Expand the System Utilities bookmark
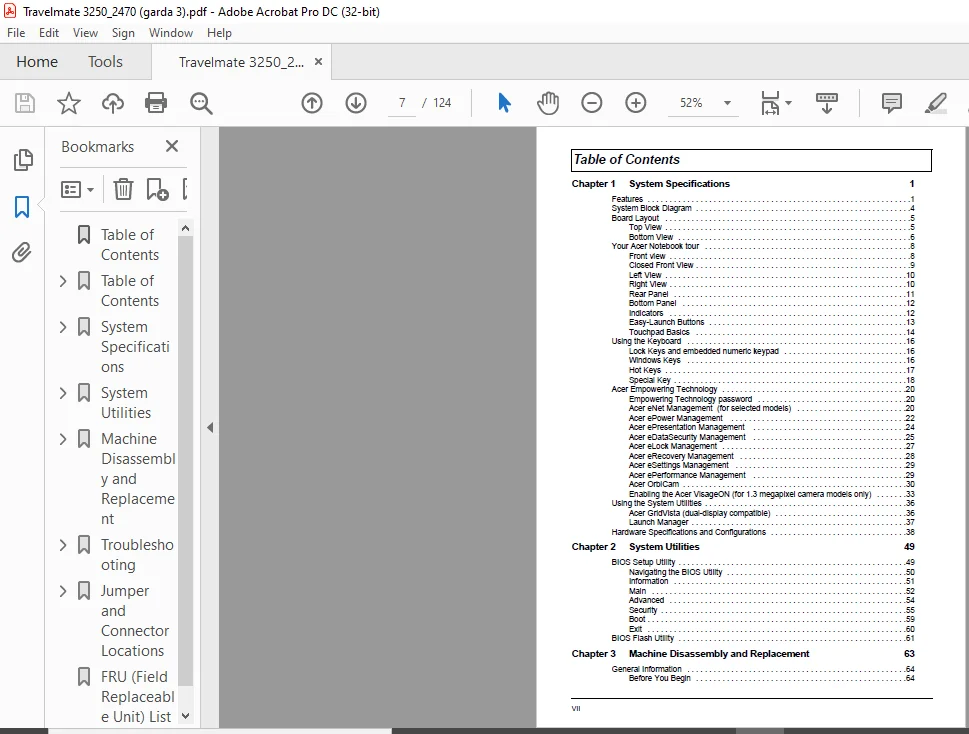Screen dimensions: 969x734 click(x=62, y=393)
